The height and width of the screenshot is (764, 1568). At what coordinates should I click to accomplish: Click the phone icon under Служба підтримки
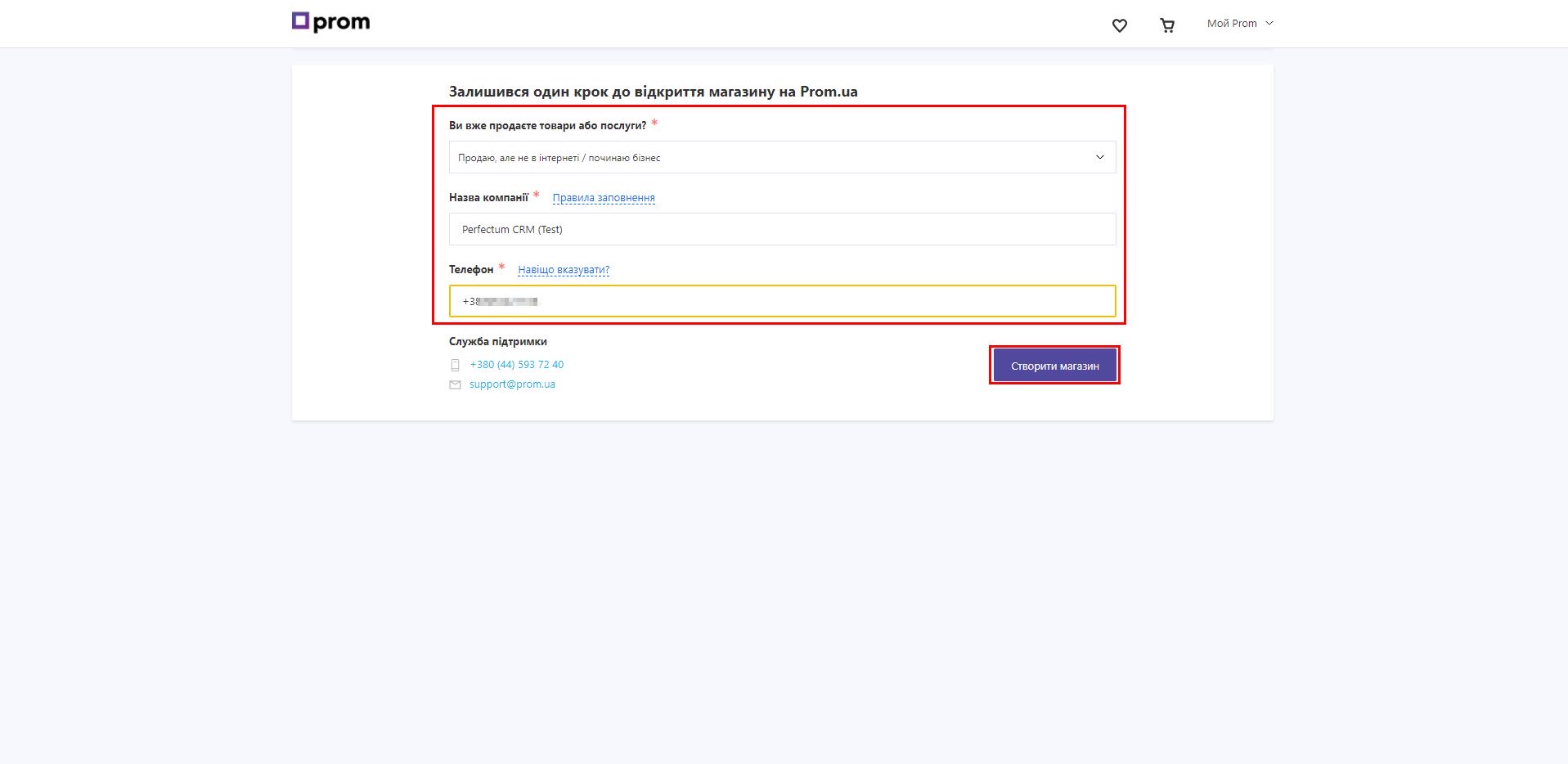[x=456, y=365]
